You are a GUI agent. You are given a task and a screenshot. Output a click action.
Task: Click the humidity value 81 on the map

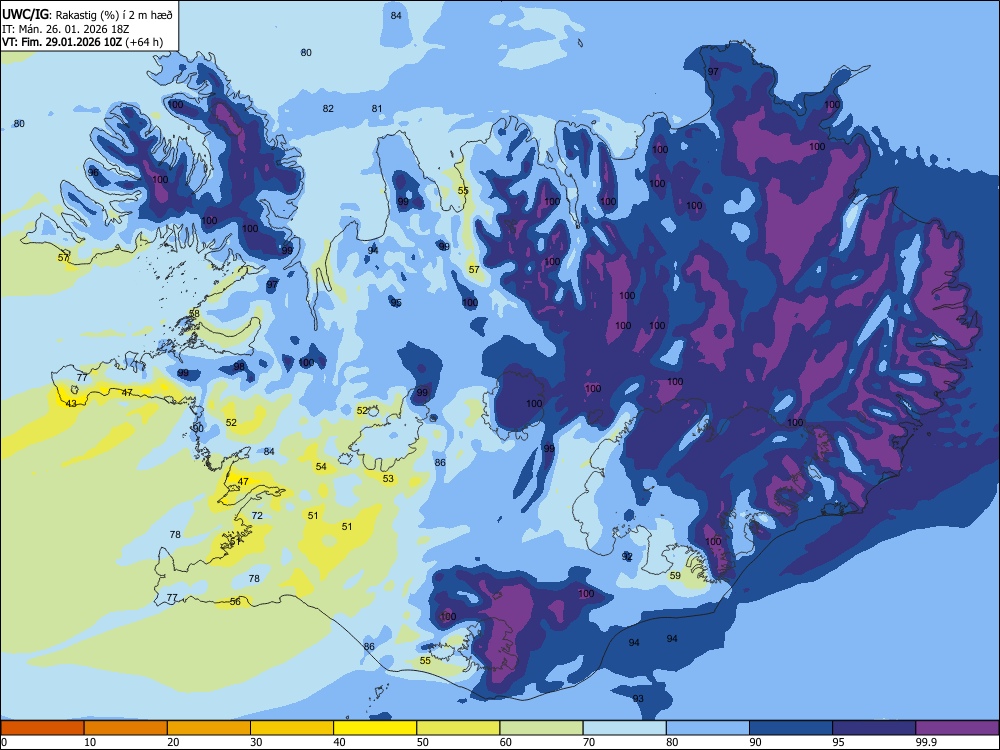tap(377, 108)
